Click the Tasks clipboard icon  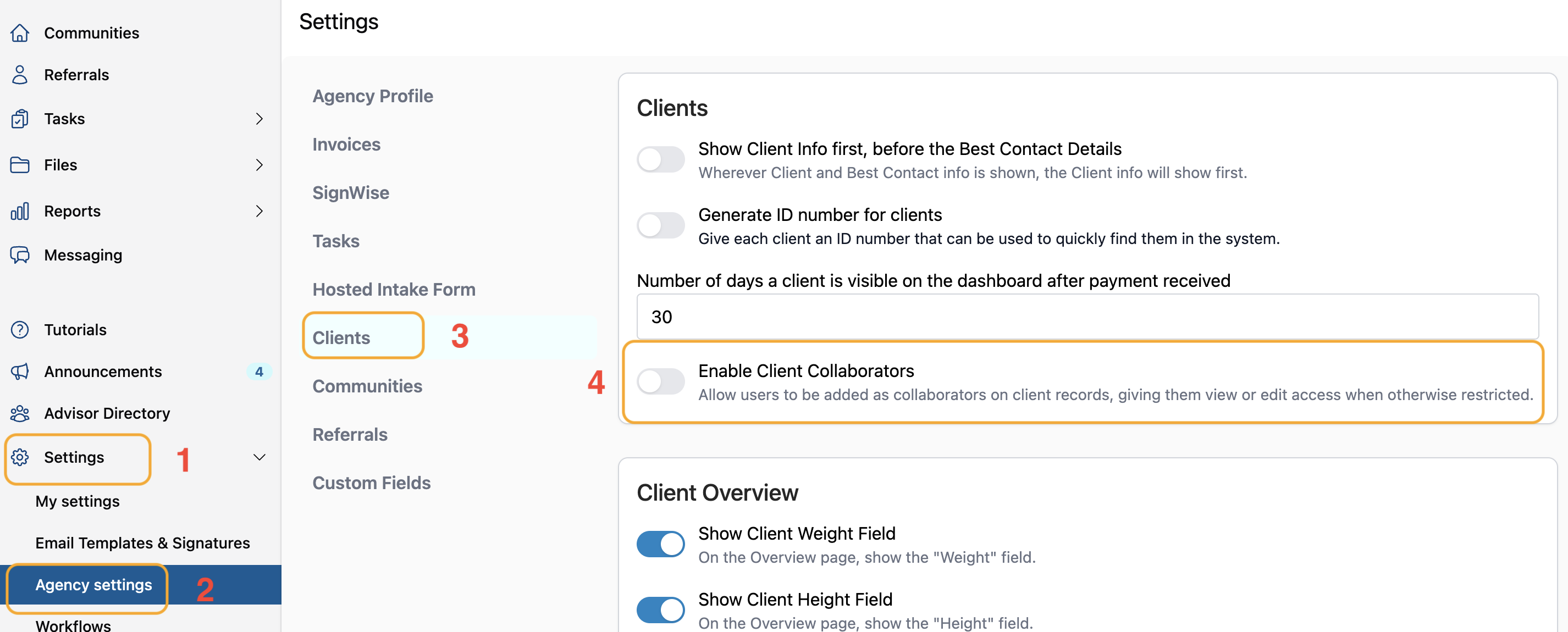[19, 119]
